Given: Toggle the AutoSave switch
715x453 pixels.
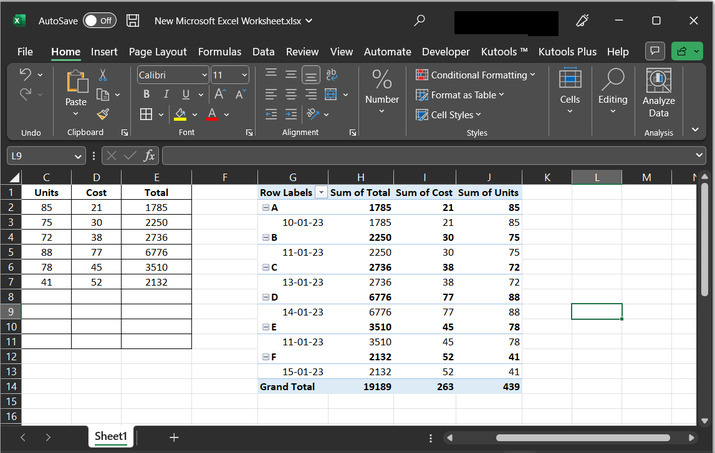Looking at the screenshot, I should point(99,20).
